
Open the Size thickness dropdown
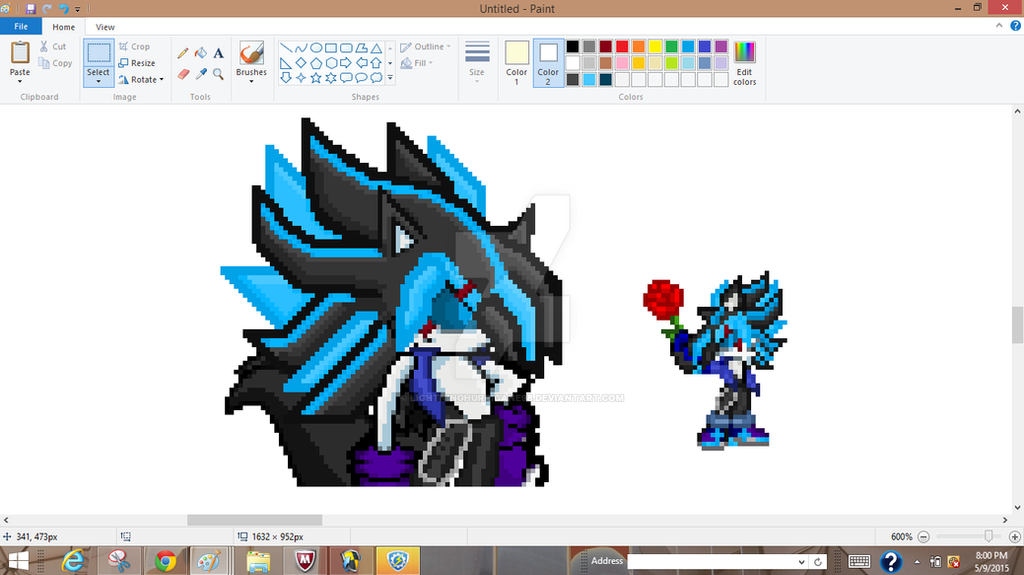pyautogui.click(x=477, y=63)
